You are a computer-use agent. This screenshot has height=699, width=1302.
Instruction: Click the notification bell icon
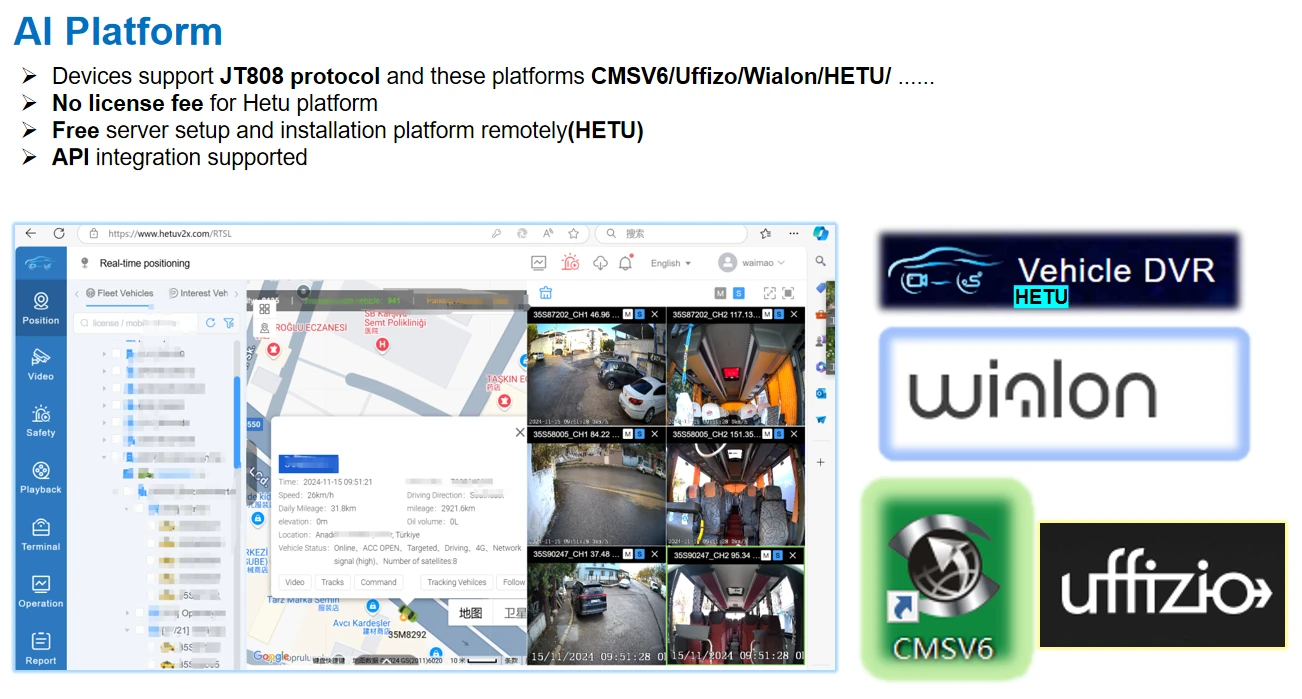pos(626,263)
